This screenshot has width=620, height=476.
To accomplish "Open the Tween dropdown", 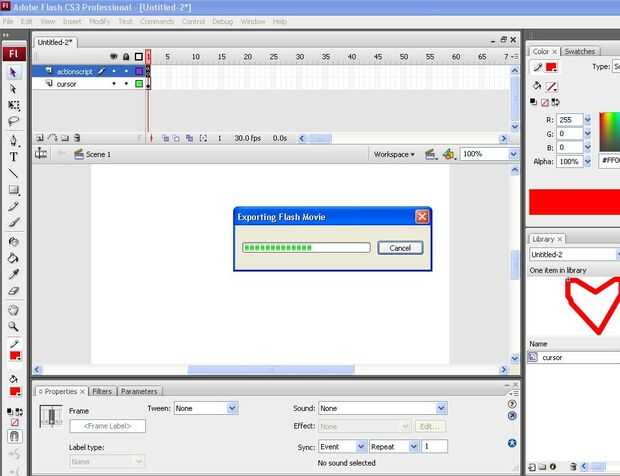I will [x=232, y=408].
